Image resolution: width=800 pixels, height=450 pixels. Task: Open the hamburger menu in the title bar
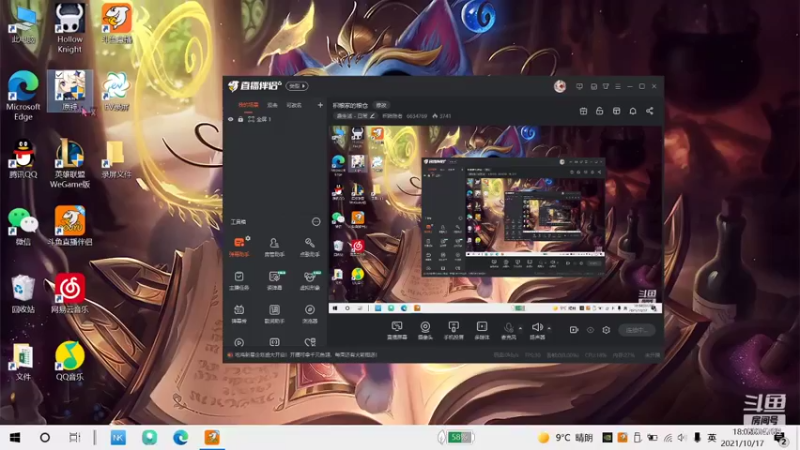pos(618,86)
